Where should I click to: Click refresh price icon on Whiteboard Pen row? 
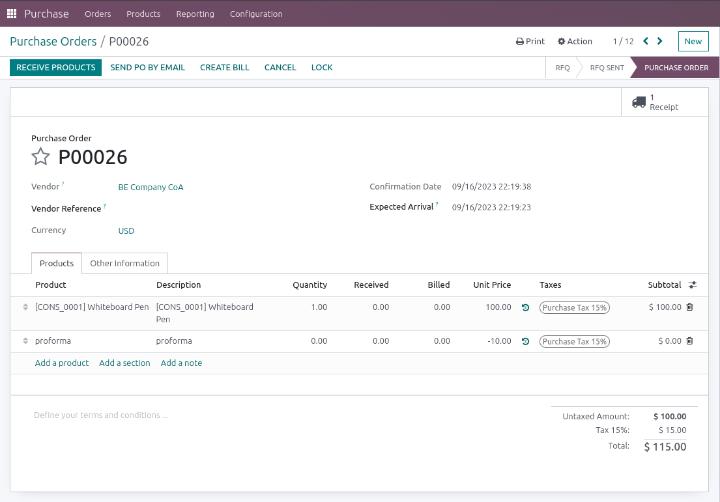[526, 307]
